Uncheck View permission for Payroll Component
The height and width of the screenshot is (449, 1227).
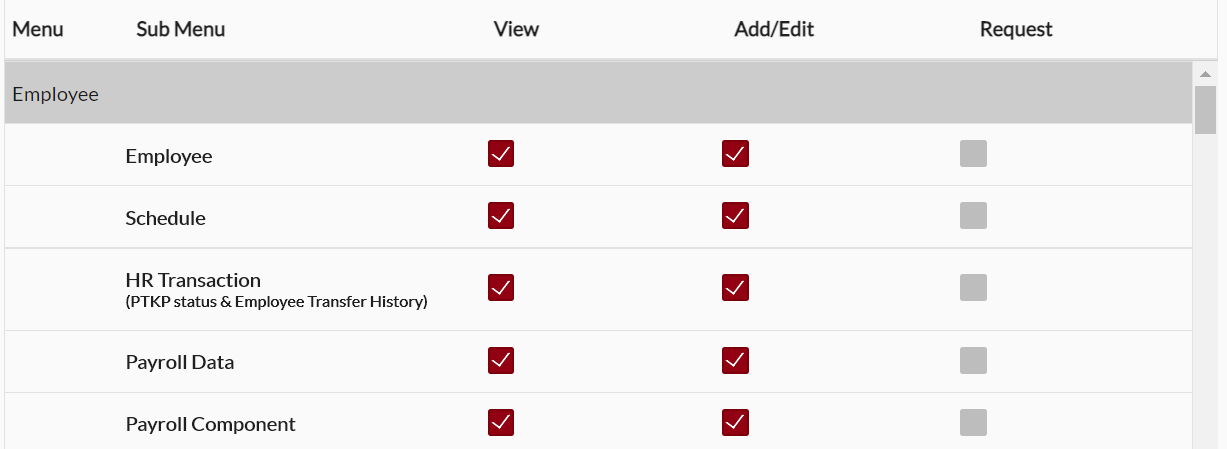tap(501, 422)
